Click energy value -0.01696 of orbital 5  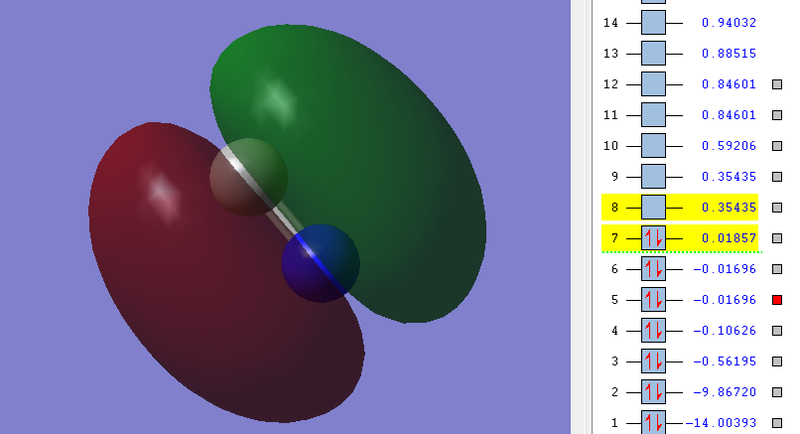(x=724, y=300)
